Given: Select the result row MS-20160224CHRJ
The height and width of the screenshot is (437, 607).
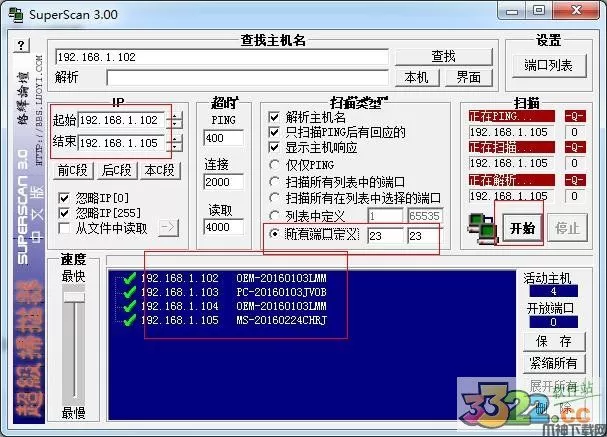Looking at the screenshot, I should point(233,320).
